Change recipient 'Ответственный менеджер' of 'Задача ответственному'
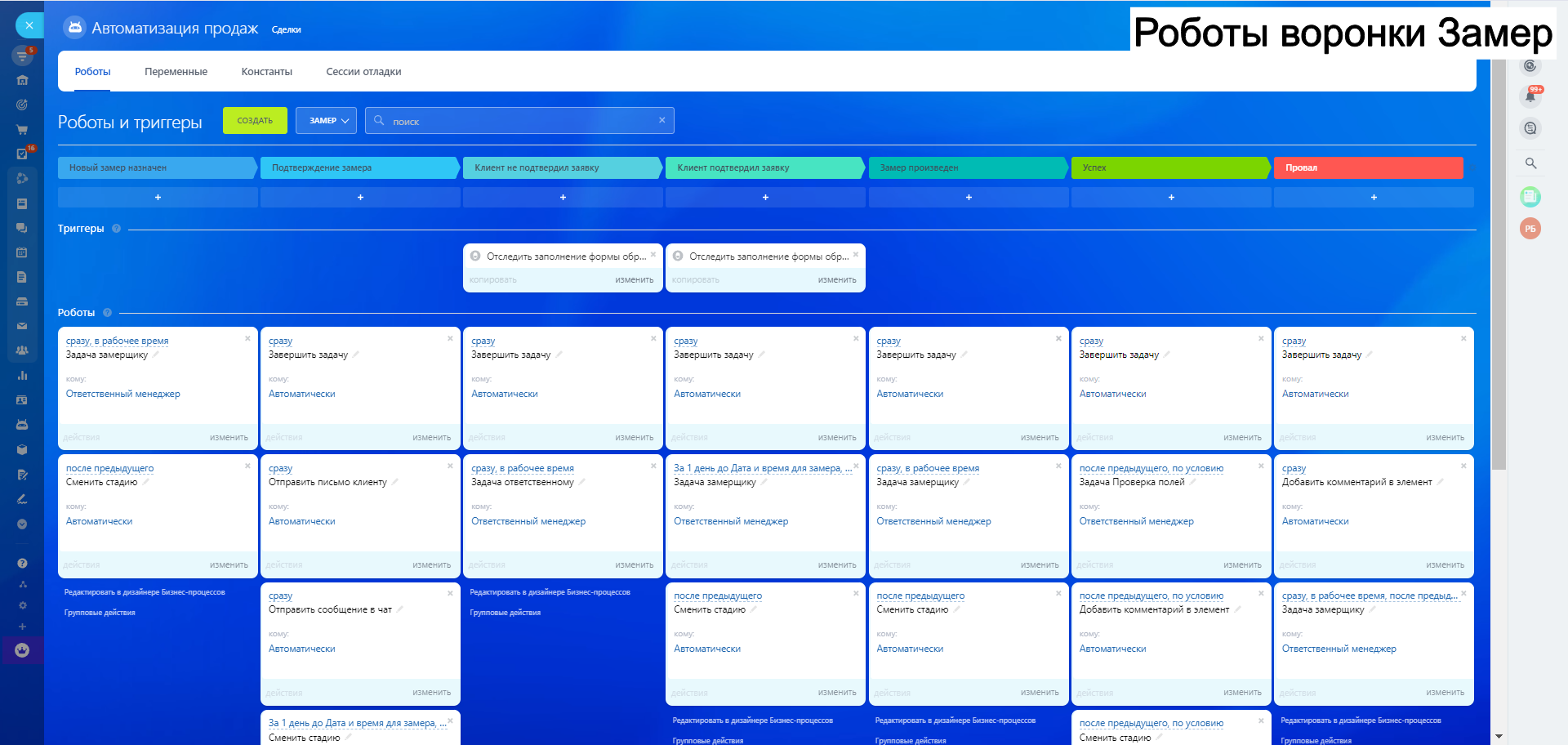The image size is (1568, 745). (528, 521)
